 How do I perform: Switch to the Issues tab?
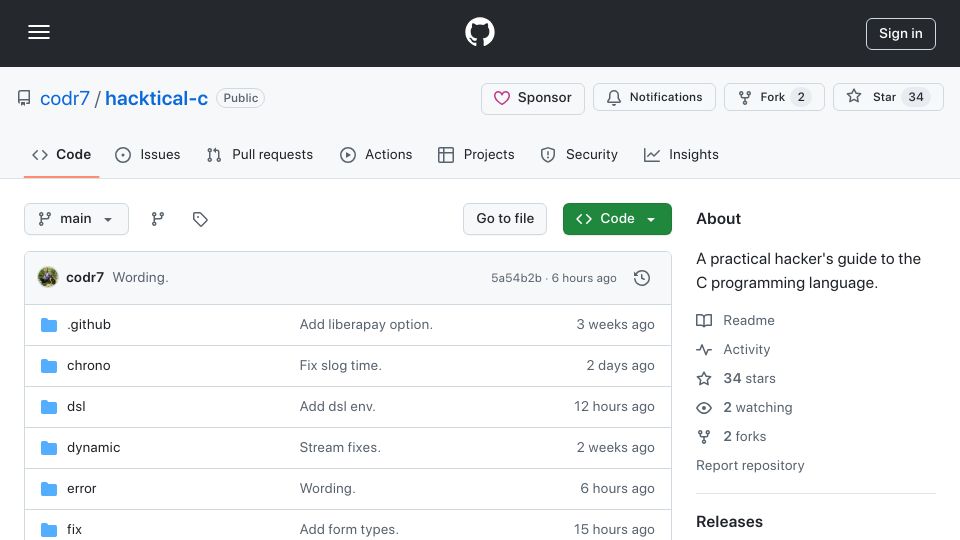[148, 155]
